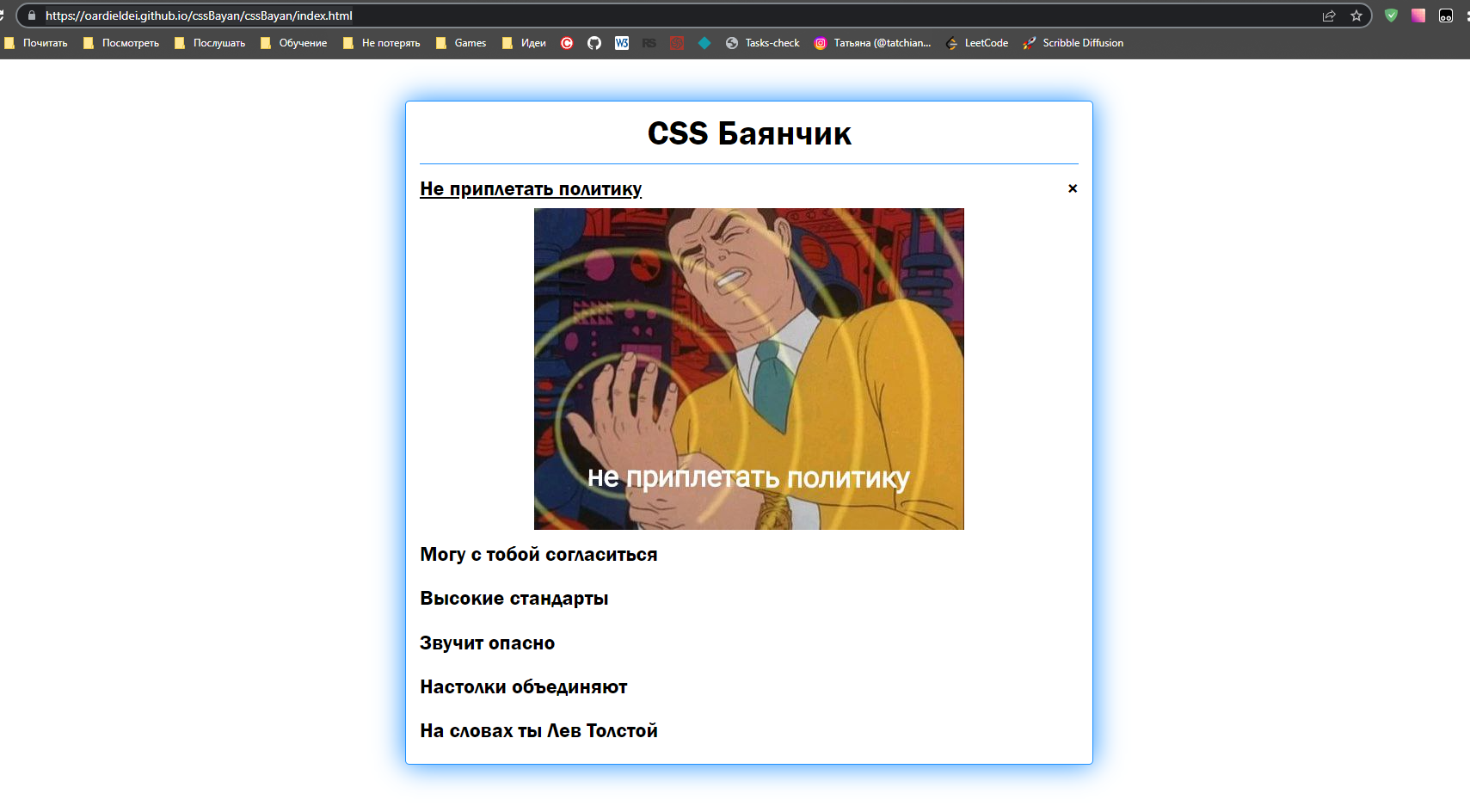1470x812 pixels.
Task: Collapse section with the × toggle
Action: pos(1073,188)
